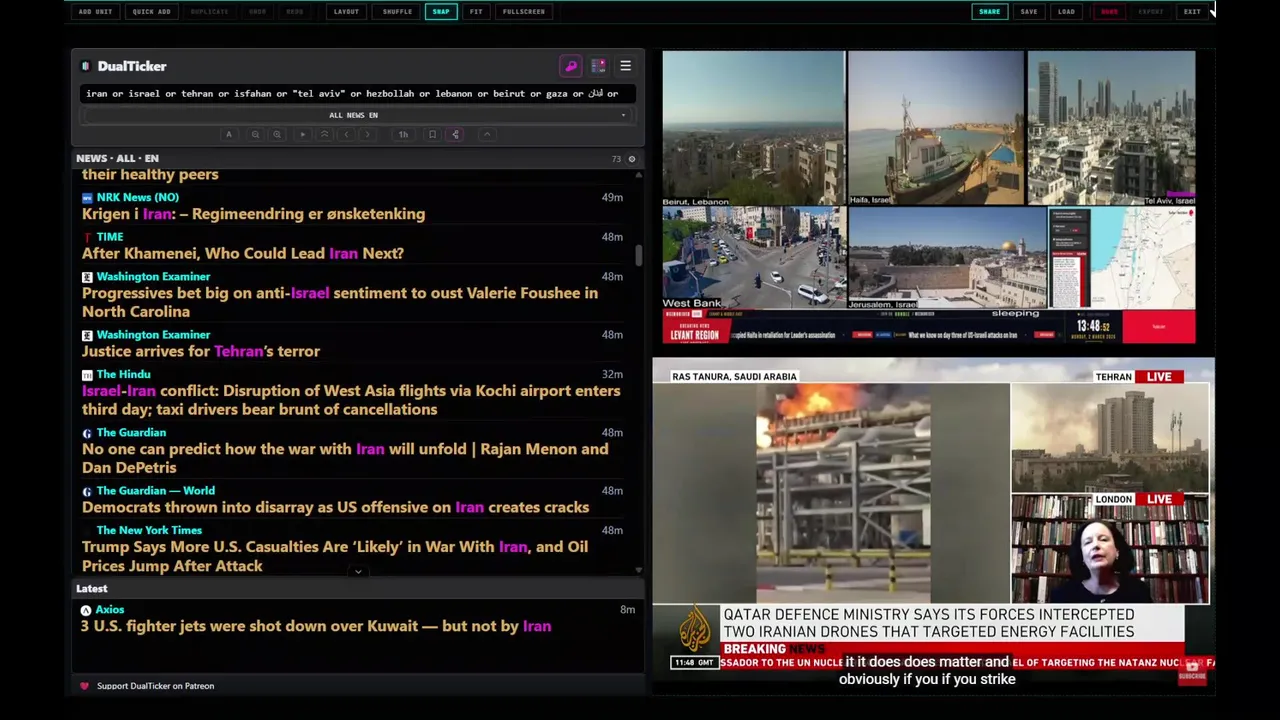This screenshot has width=1280, height=720.
Task: Click the TIME source icon
Action: tap(87, 237)
